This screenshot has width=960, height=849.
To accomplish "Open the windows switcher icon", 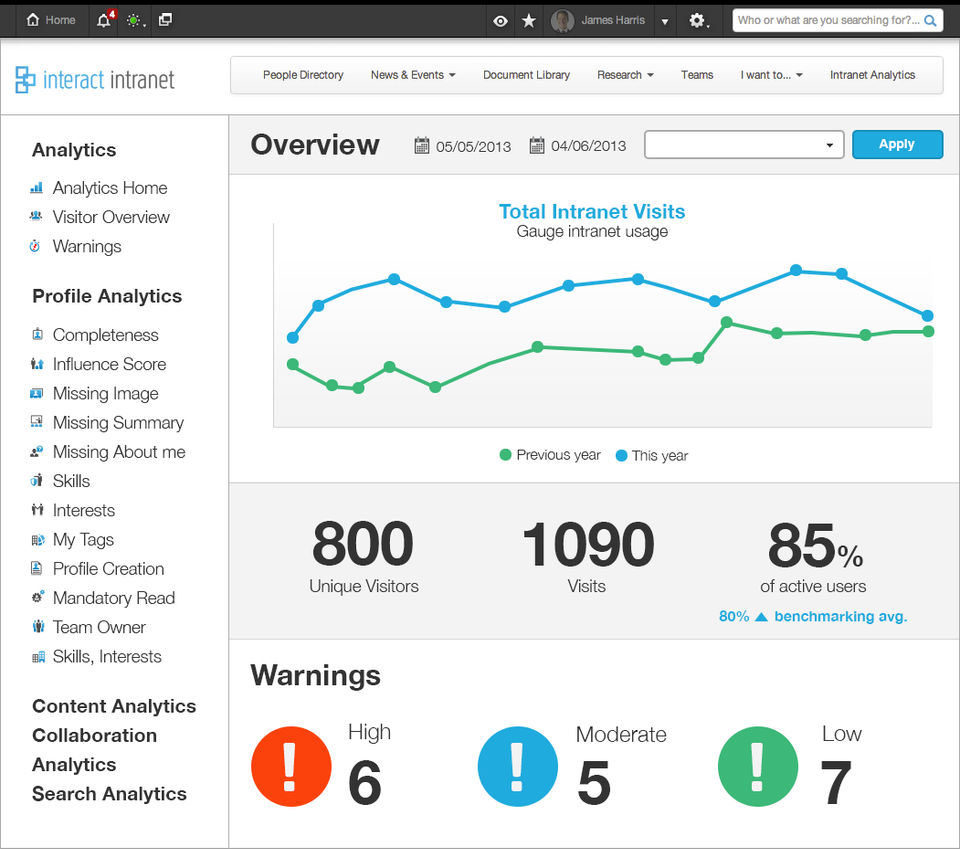I will coord(165,20).
